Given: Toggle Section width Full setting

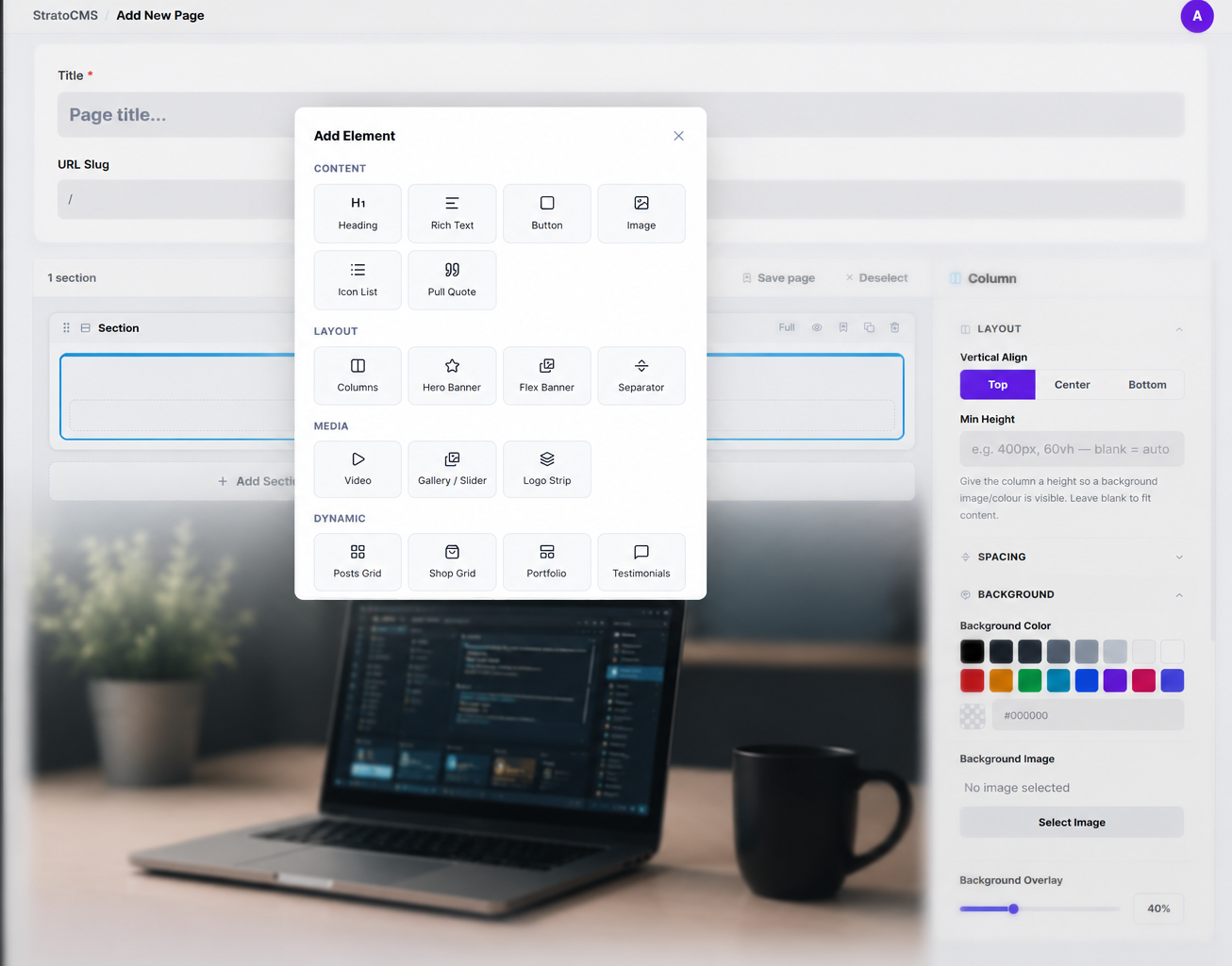Looking at the screenshot, I should coord(787,327).
